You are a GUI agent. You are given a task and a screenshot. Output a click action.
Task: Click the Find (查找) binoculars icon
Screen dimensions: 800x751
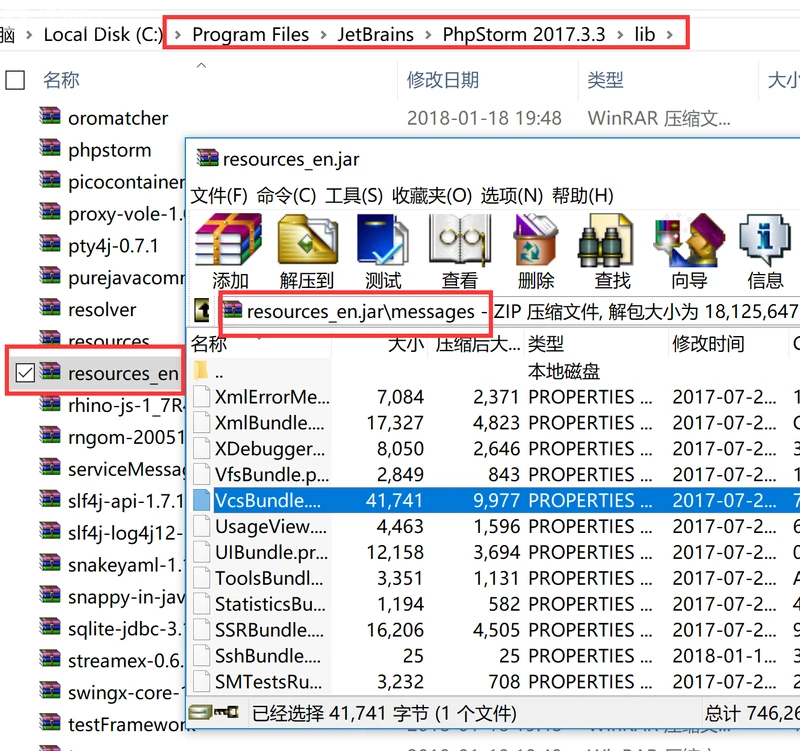tap(606, 241)
